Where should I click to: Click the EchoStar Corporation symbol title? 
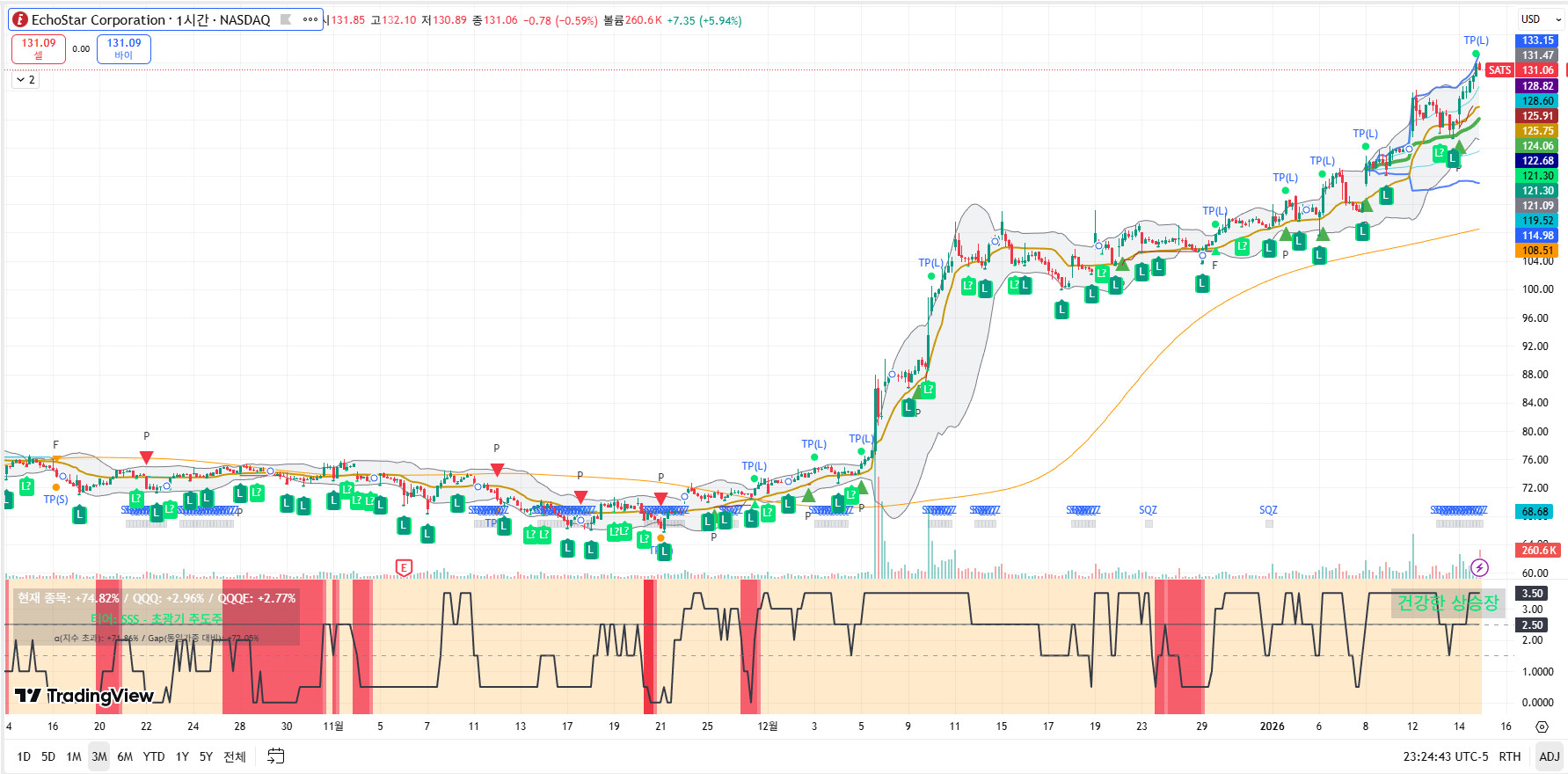98,19
